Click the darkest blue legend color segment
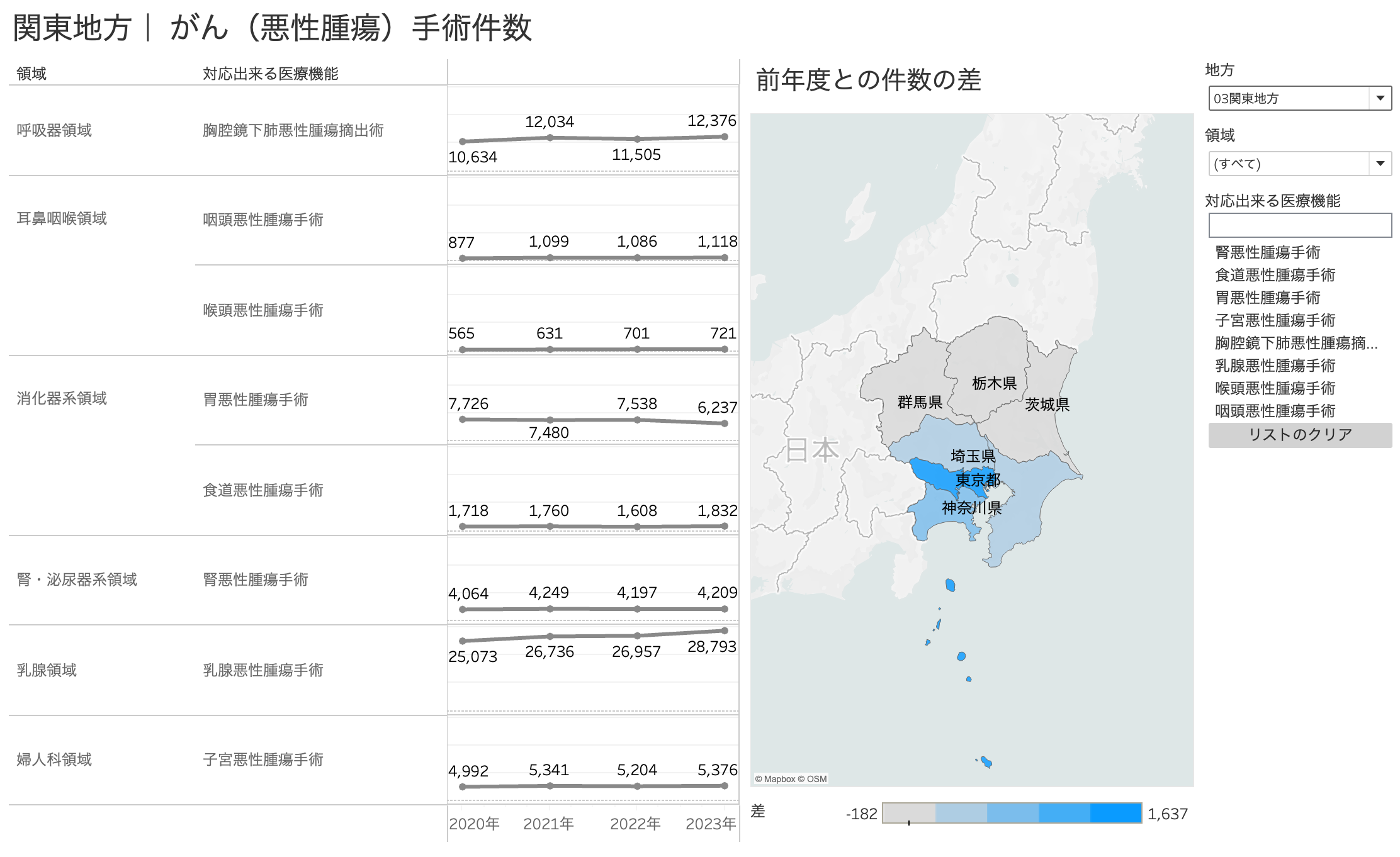 tap(1115, 813)
